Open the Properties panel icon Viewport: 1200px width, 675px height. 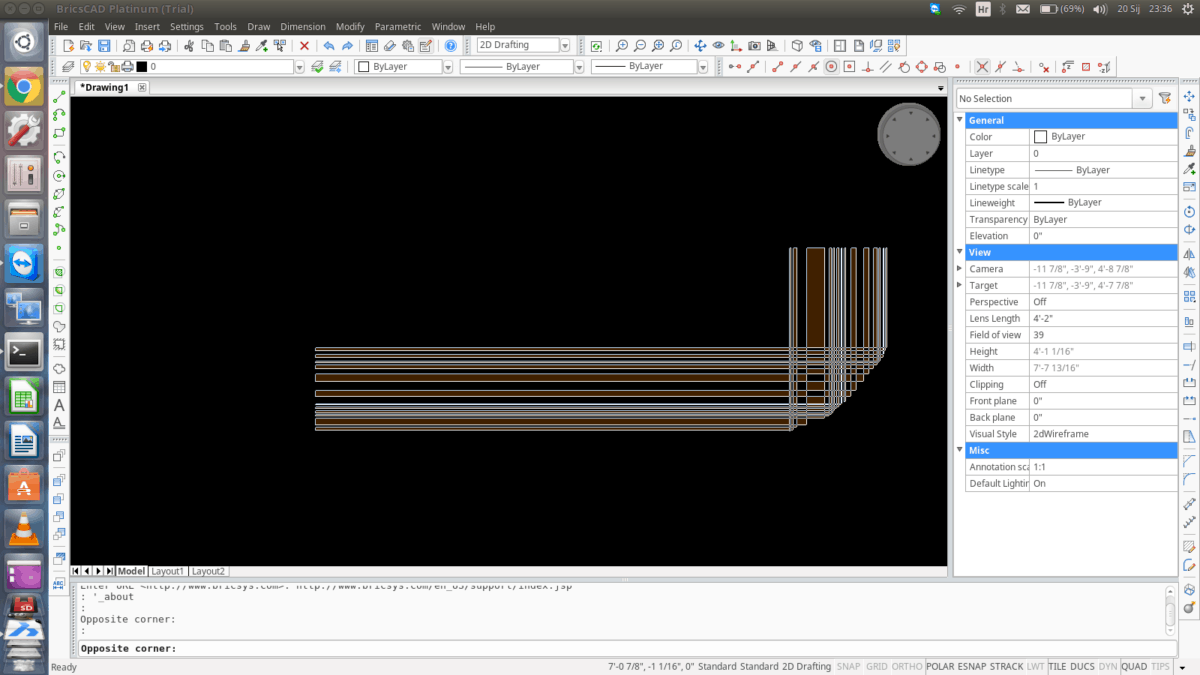click(371, 46)
